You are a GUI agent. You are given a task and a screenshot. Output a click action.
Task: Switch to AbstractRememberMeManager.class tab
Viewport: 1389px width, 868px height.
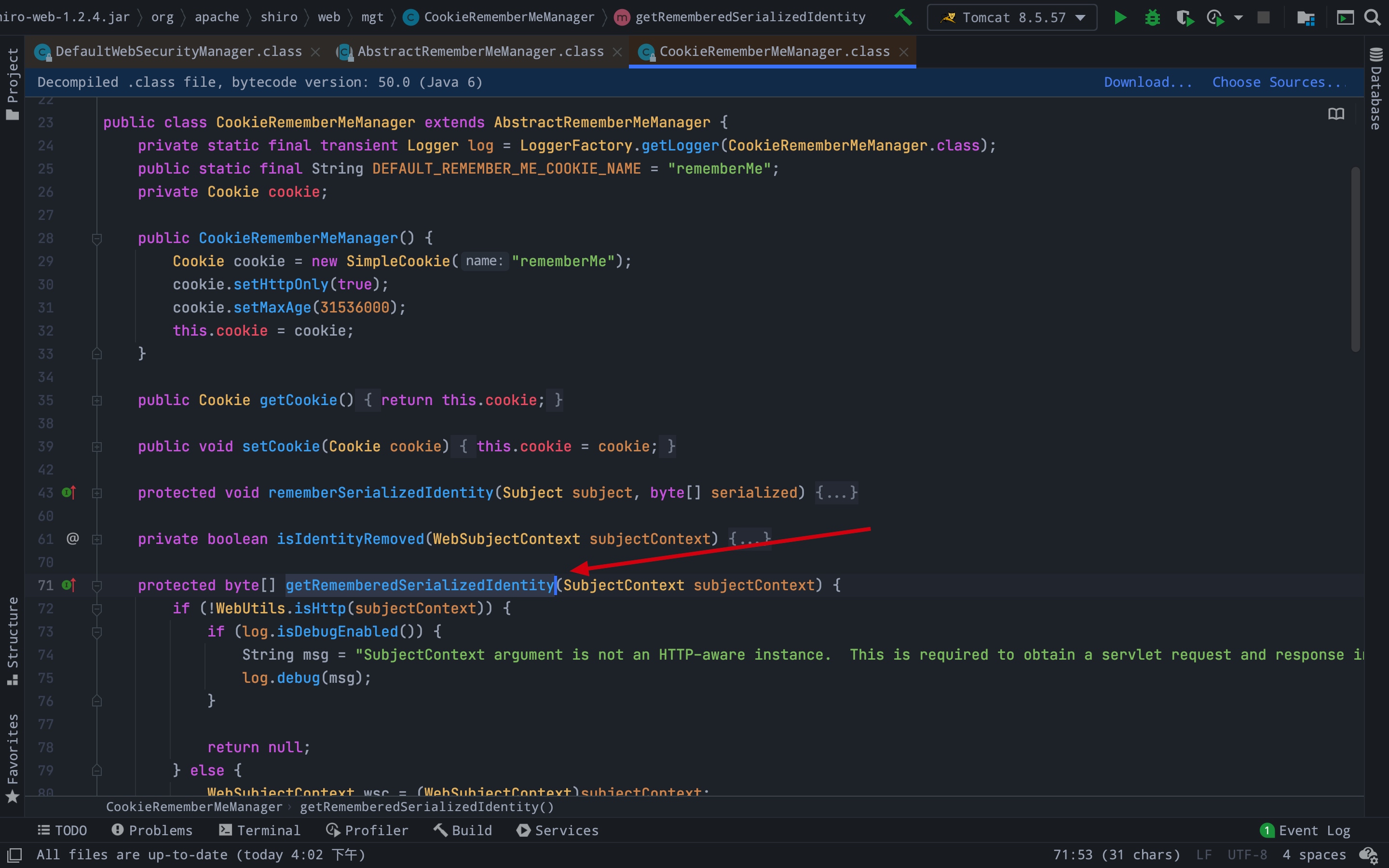[x=480, y=52]
